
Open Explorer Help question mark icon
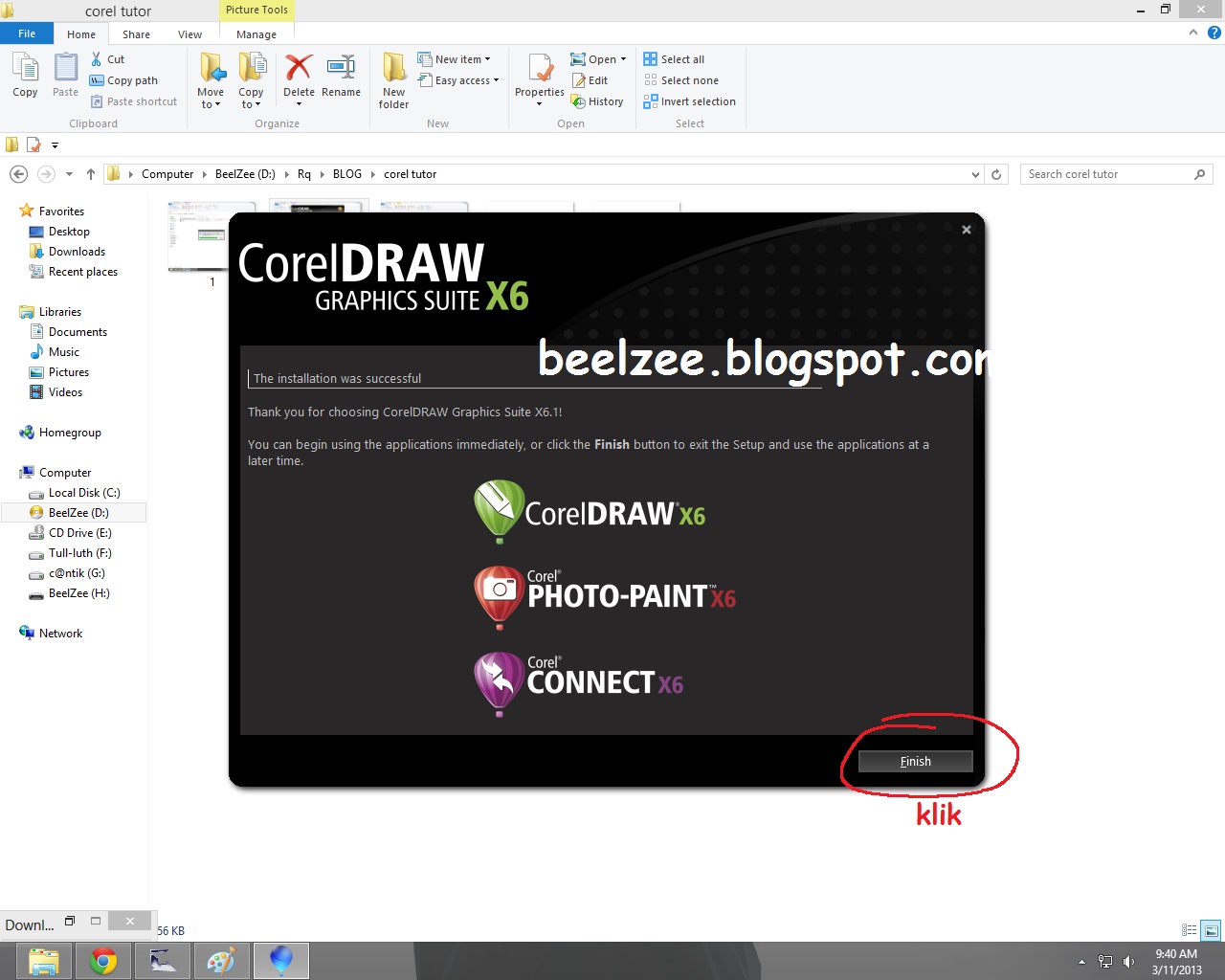(1214, 33)
